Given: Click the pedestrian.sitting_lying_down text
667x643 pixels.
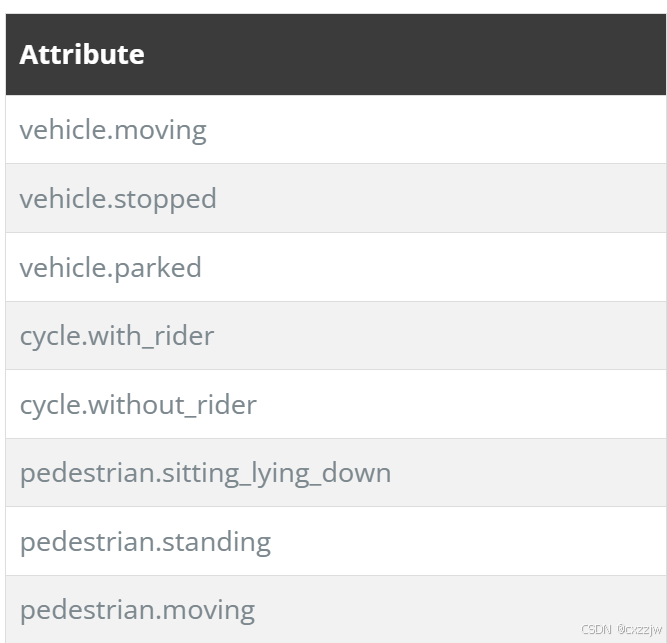Looking at the screenshot, I should [205, 474].
